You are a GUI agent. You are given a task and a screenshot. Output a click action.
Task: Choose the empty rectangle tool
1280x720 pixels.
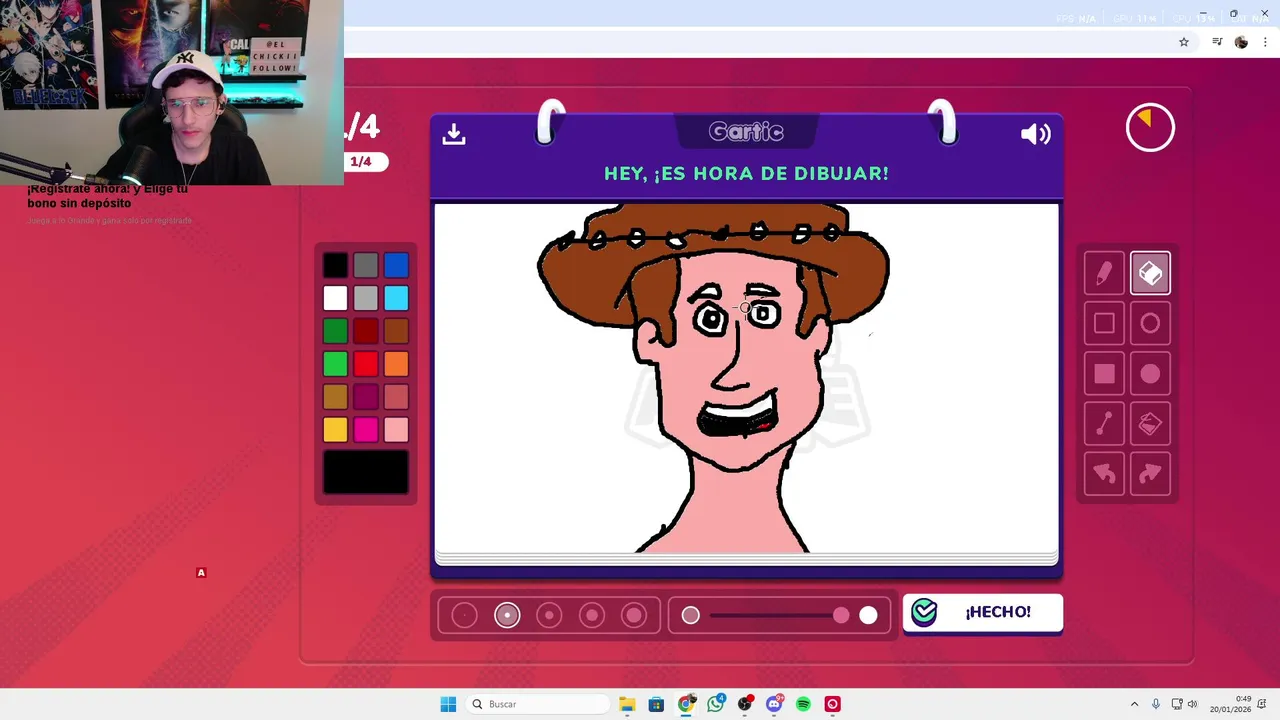1104,323
